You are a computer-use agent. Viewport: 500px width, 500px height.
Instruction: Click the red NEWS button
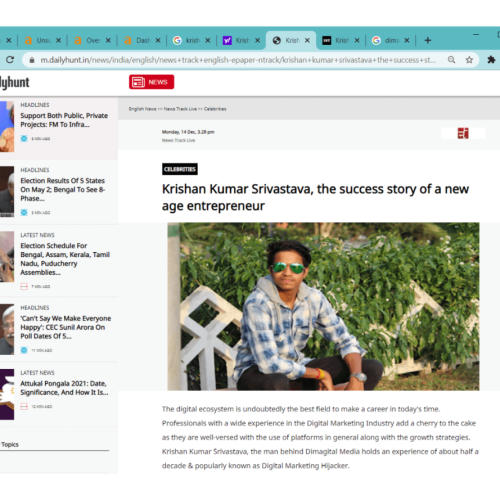coord(152,82)
